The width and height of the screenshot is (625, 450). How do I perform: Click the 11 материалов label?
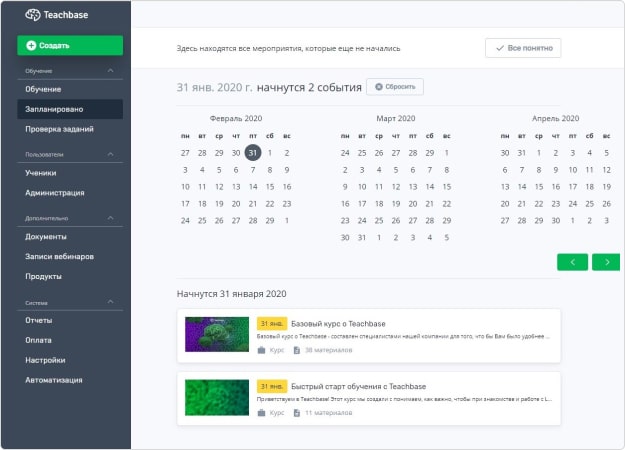(328, 413)
